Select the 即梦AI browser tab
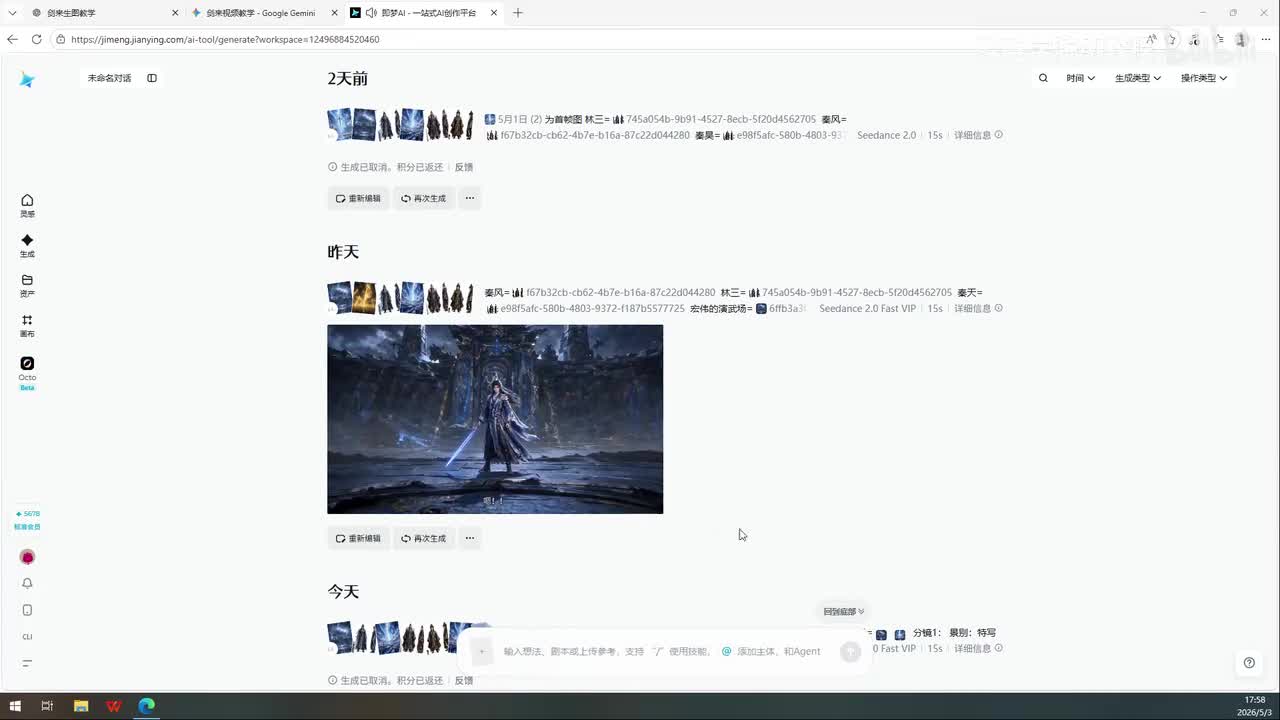Viewport: 1280px width, 720px height. 423,13
